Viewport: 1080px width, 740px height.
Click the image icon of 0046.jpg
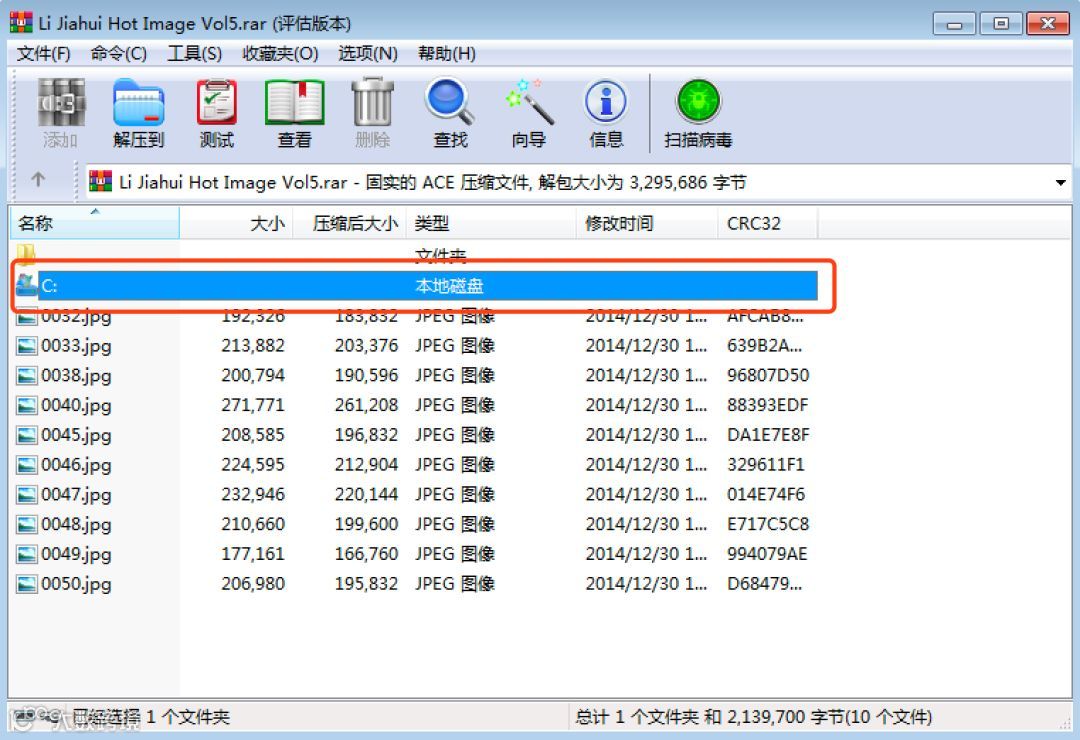[27, 464]
